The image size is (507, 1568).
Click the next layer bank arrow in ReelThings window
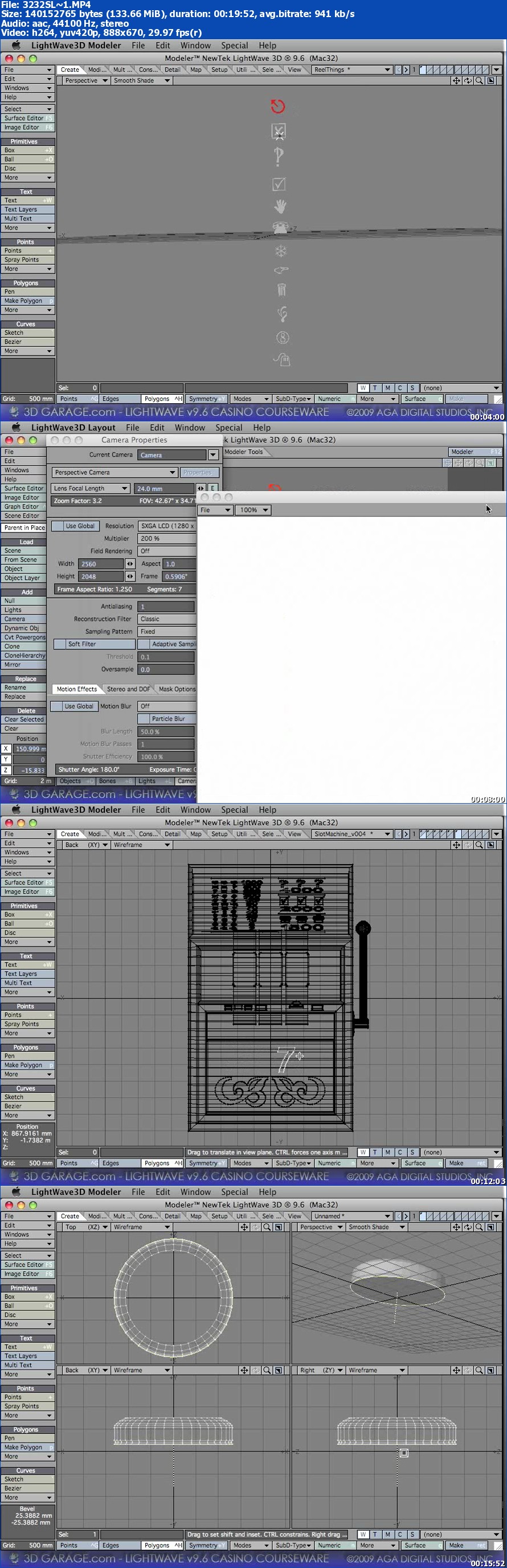point(406,69)
